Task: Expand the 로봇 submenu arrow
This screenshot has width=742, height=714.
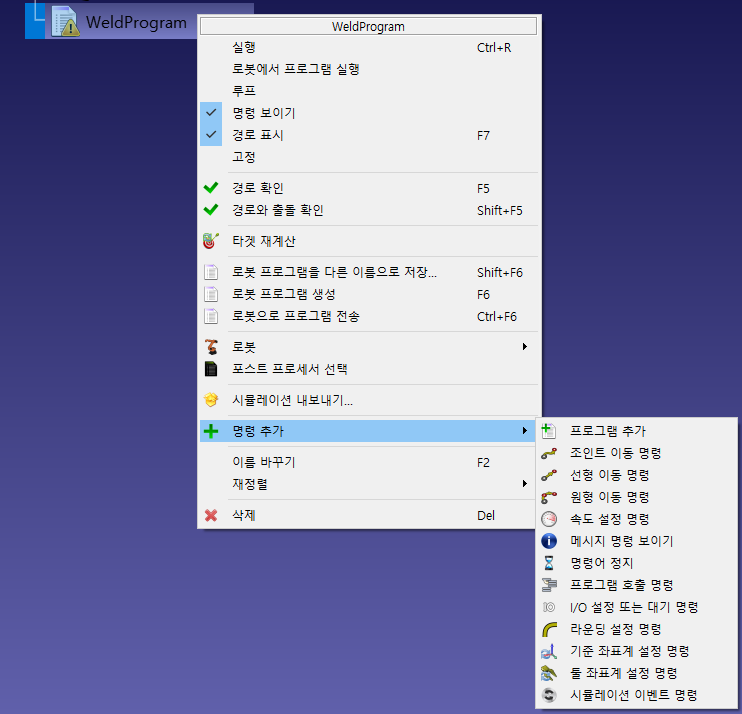Action: (524, 347)
